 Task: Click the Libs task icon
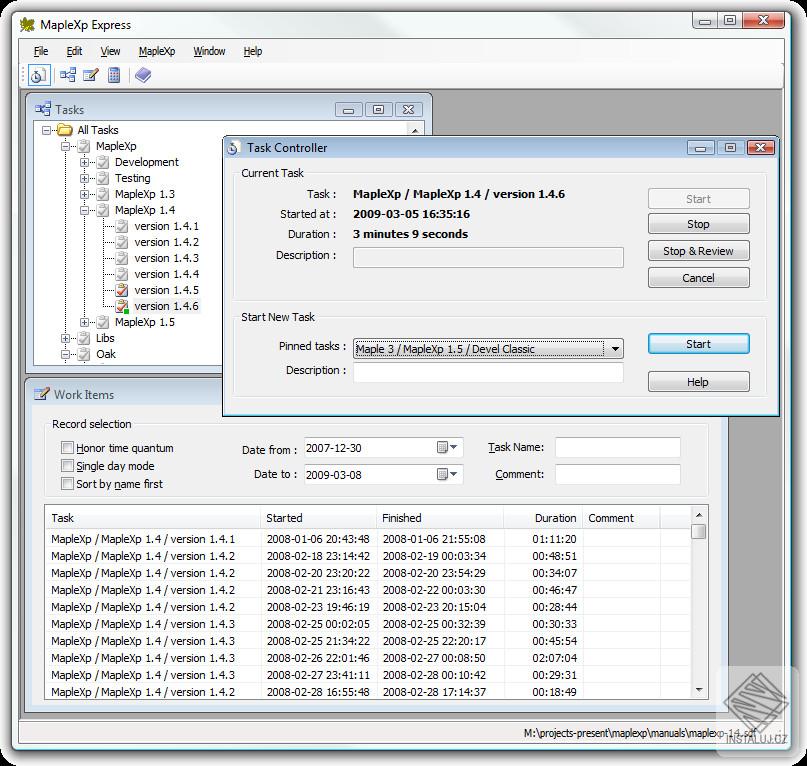(x=83, y=338)
